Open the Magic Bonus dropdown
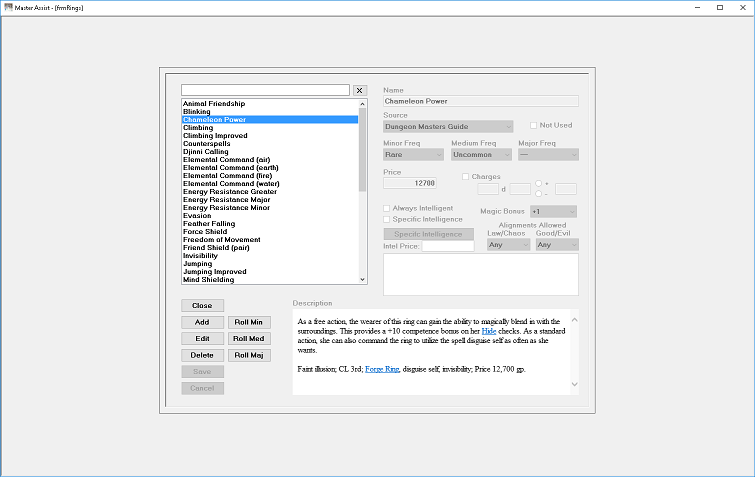 coord(553,211)
